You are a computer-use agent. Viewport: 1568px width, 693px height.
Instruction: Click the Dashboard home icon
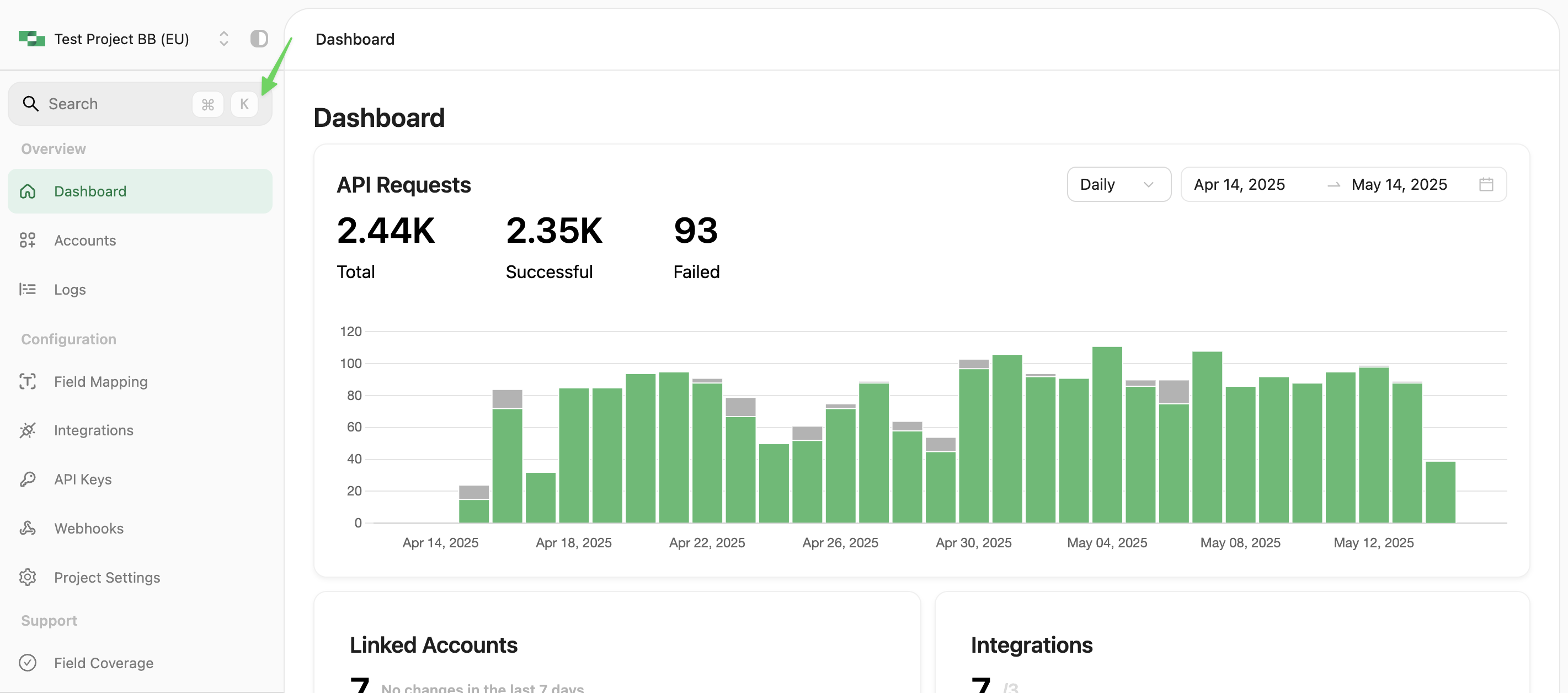[x=28, y=191]
